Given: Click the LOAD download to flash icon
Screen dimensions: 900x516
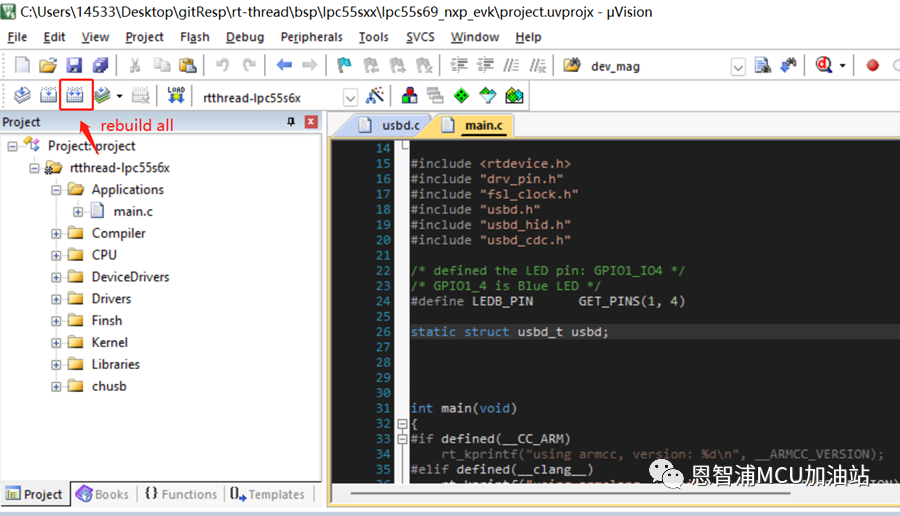Looking at the screenshot, I should click(176, 96).
